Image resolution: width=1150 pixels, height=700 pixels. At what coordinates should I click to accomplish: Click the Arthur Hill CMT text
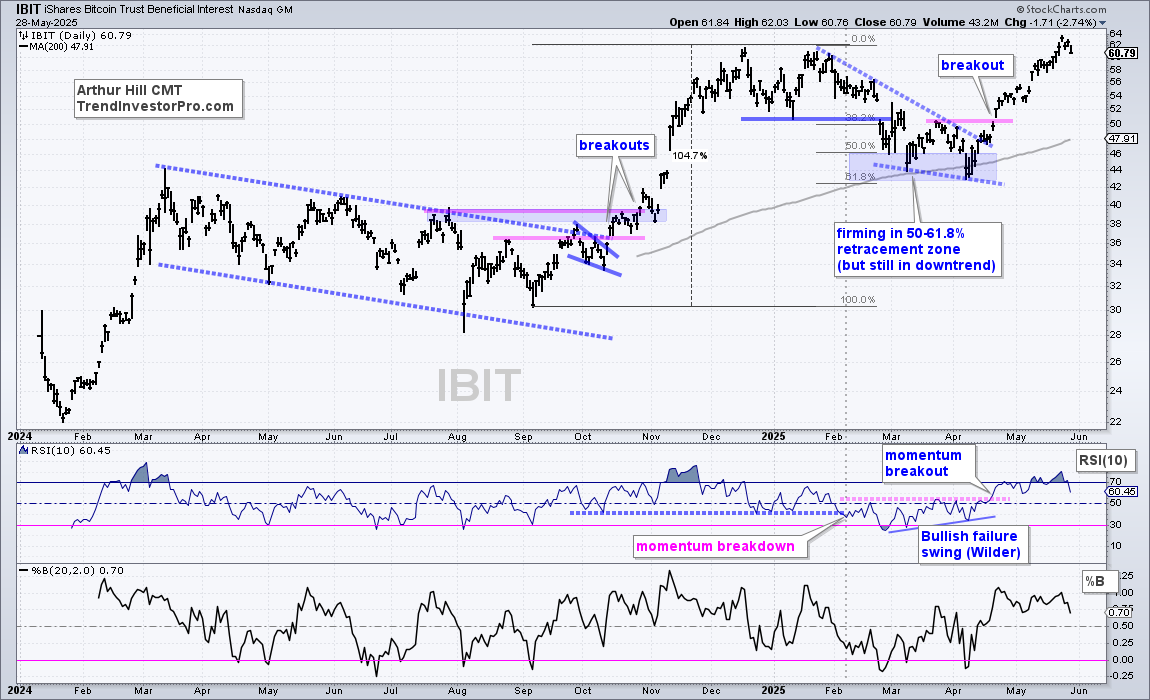[x=129, y=90]
